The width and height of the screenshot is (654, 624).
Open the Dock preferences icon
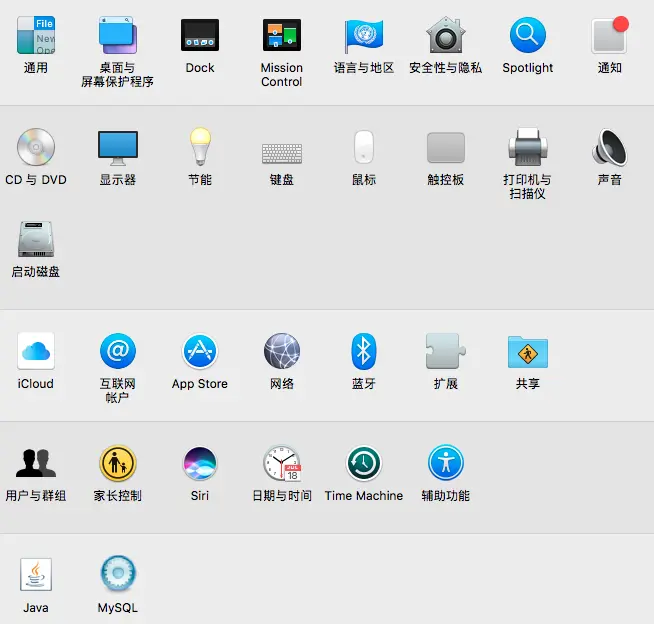200,35
